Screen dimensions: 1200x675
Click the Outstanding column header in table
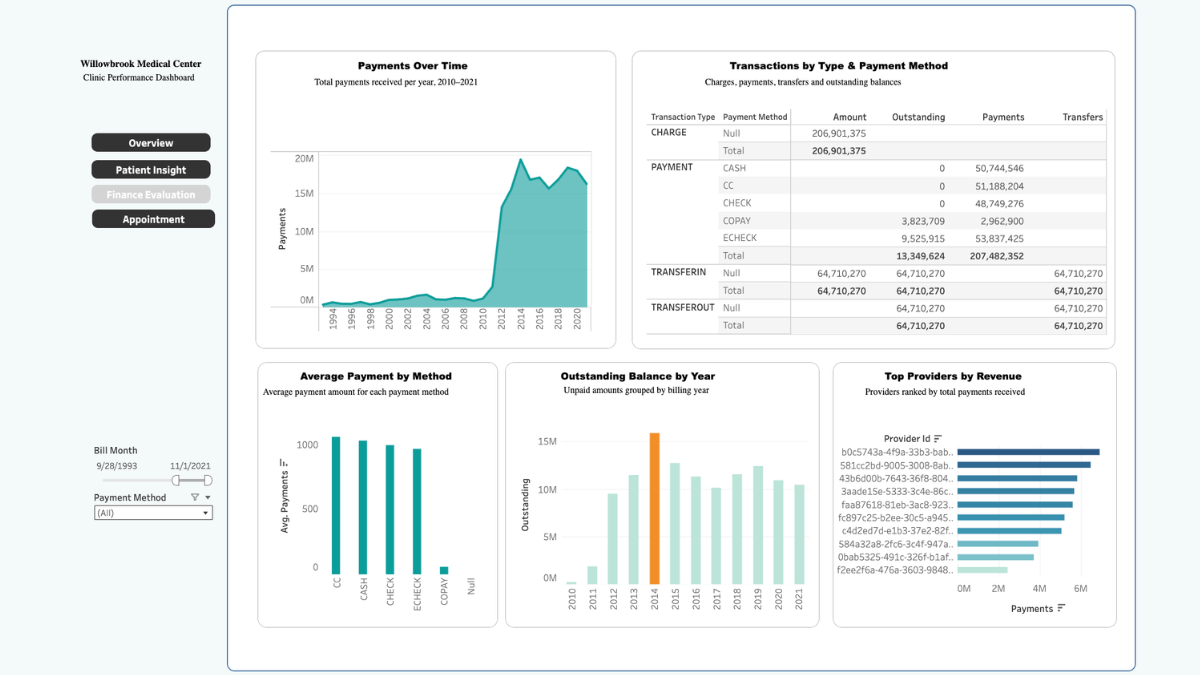tap(918, 117)
